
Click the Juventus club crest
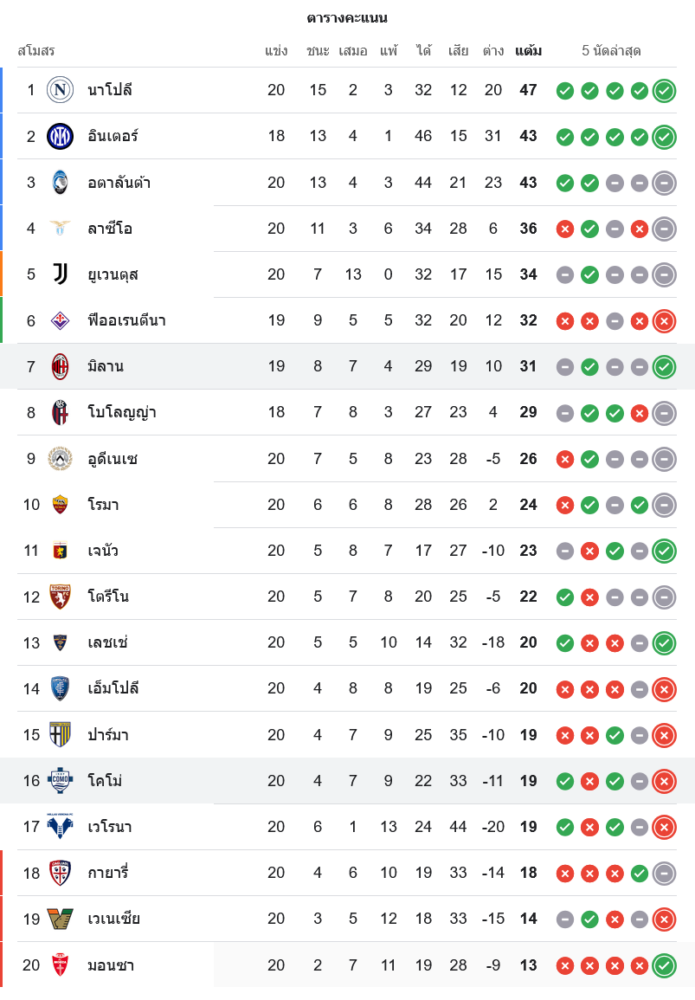[x=61, y=274]
